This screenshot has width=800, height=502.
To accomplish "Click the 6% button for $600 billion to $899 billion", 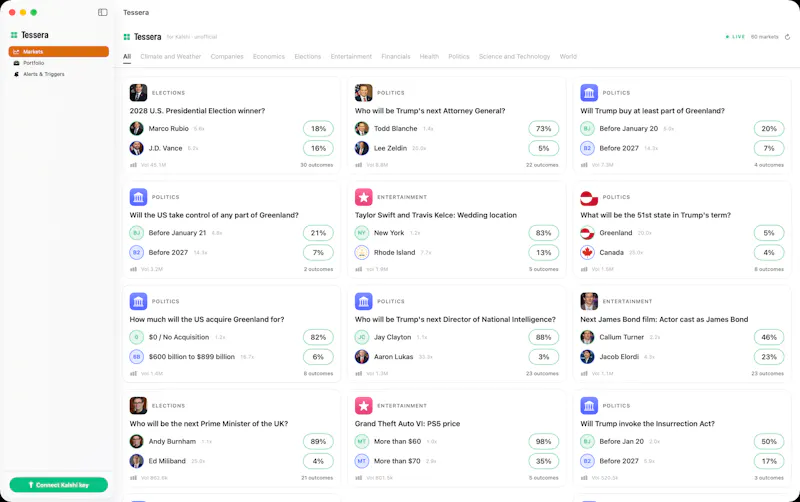I will coord(318,357).
